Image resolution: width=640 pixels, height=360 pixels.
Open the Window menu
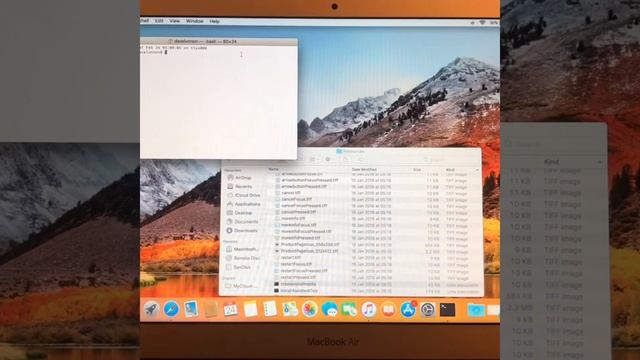(195, 21)
